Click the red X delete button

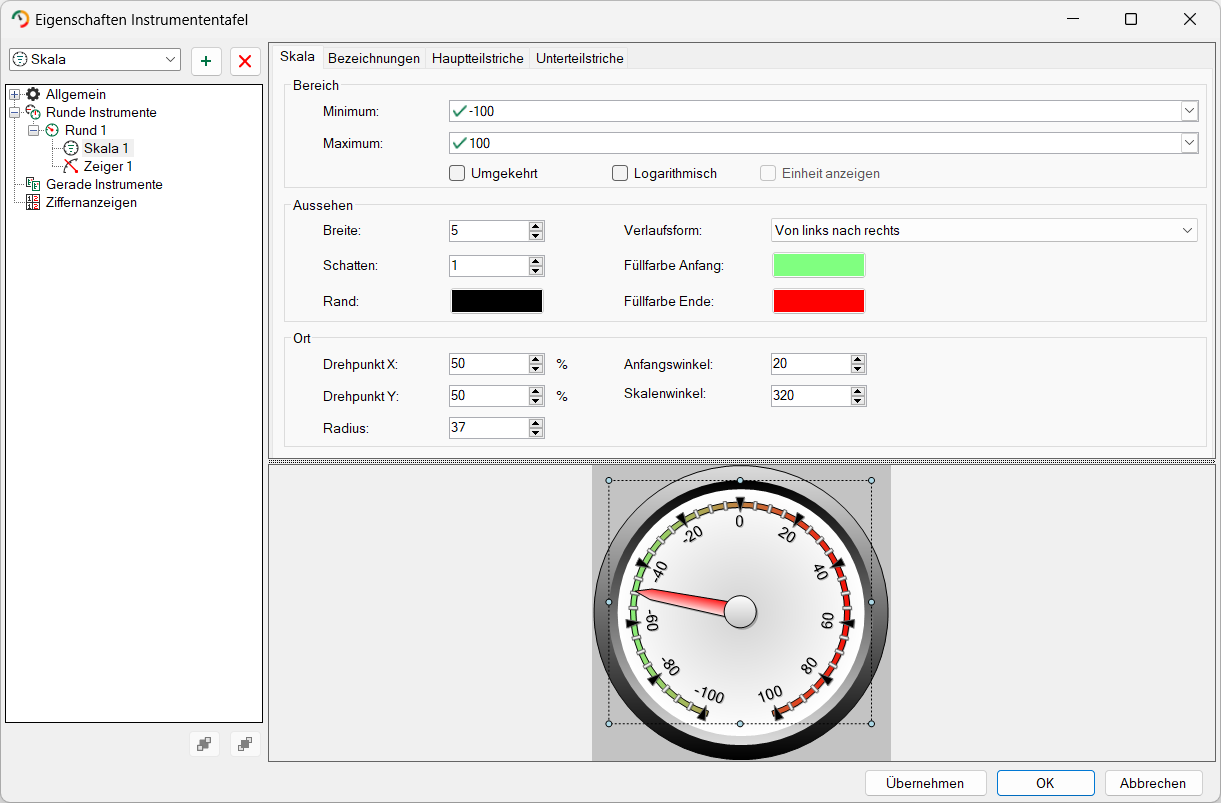[245, 61]
